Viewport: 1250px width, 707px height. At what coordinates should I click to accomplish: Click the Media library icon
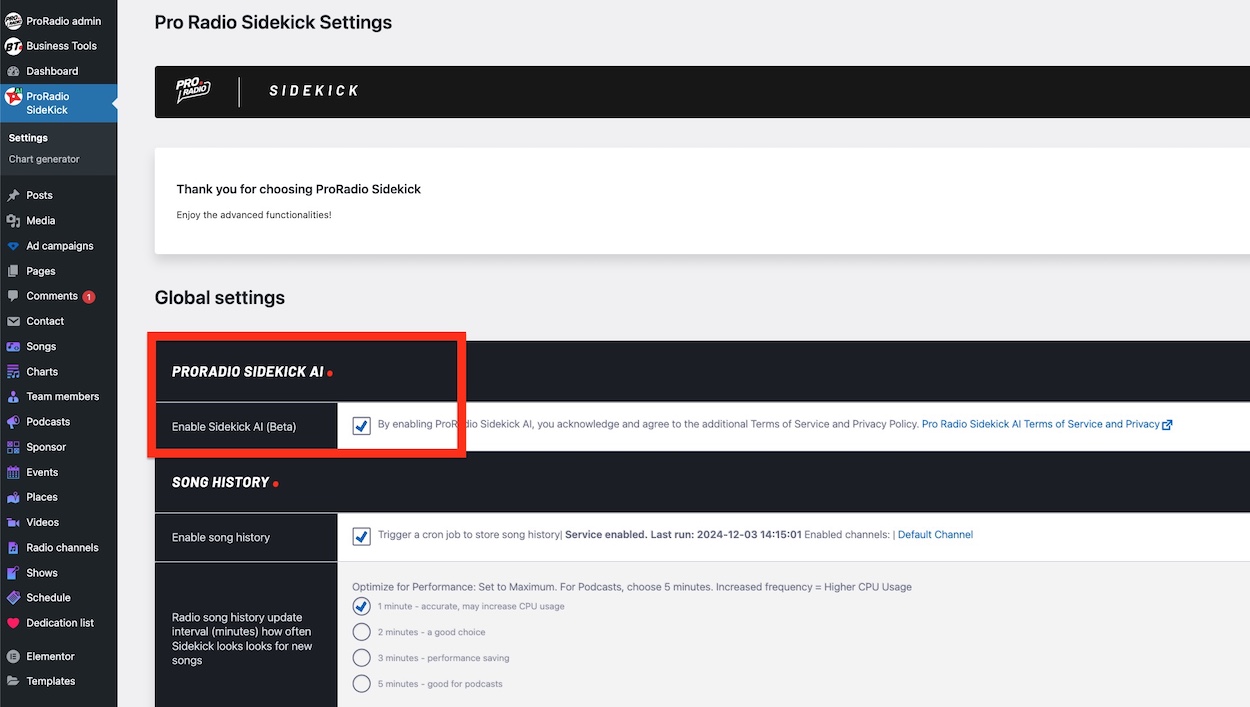click(x=13, y=221)
